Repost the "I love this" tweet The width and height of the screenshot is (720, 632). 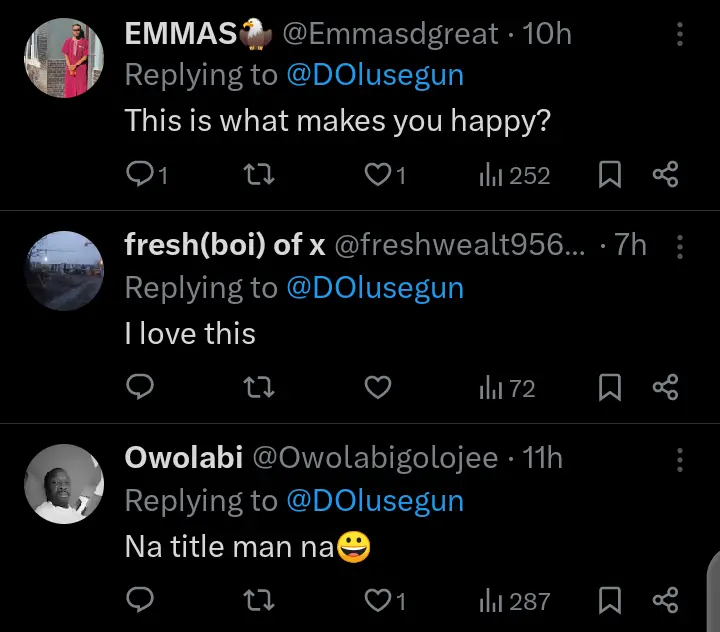point(259,387)
